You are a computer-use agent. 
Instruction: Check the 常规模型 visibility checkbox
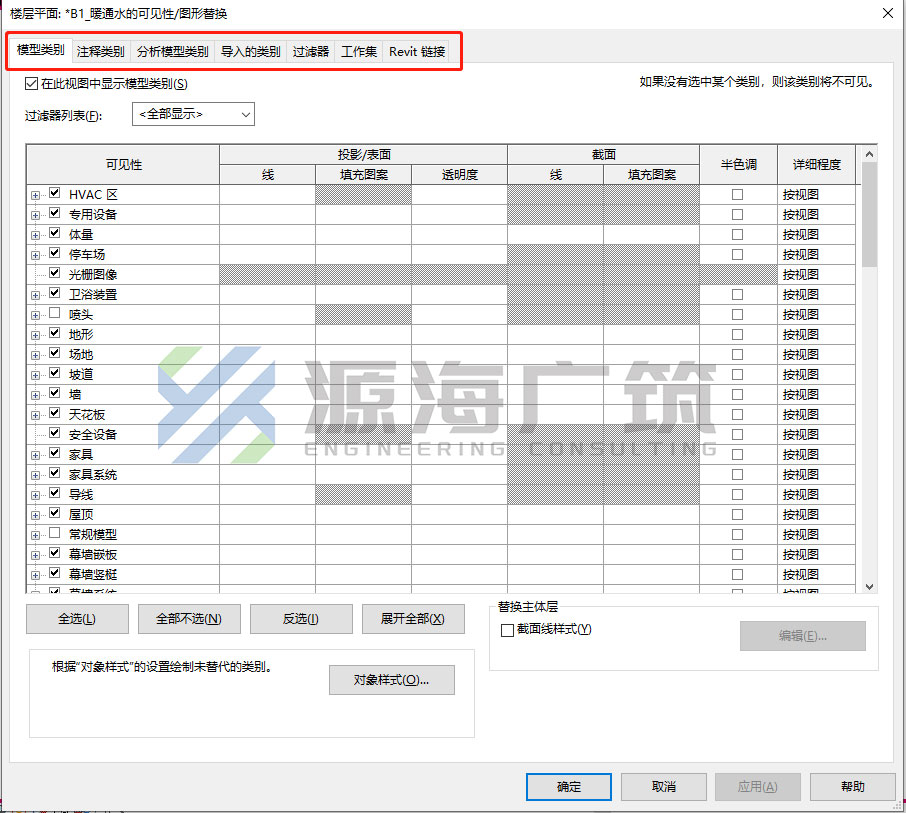coord(55,532)
